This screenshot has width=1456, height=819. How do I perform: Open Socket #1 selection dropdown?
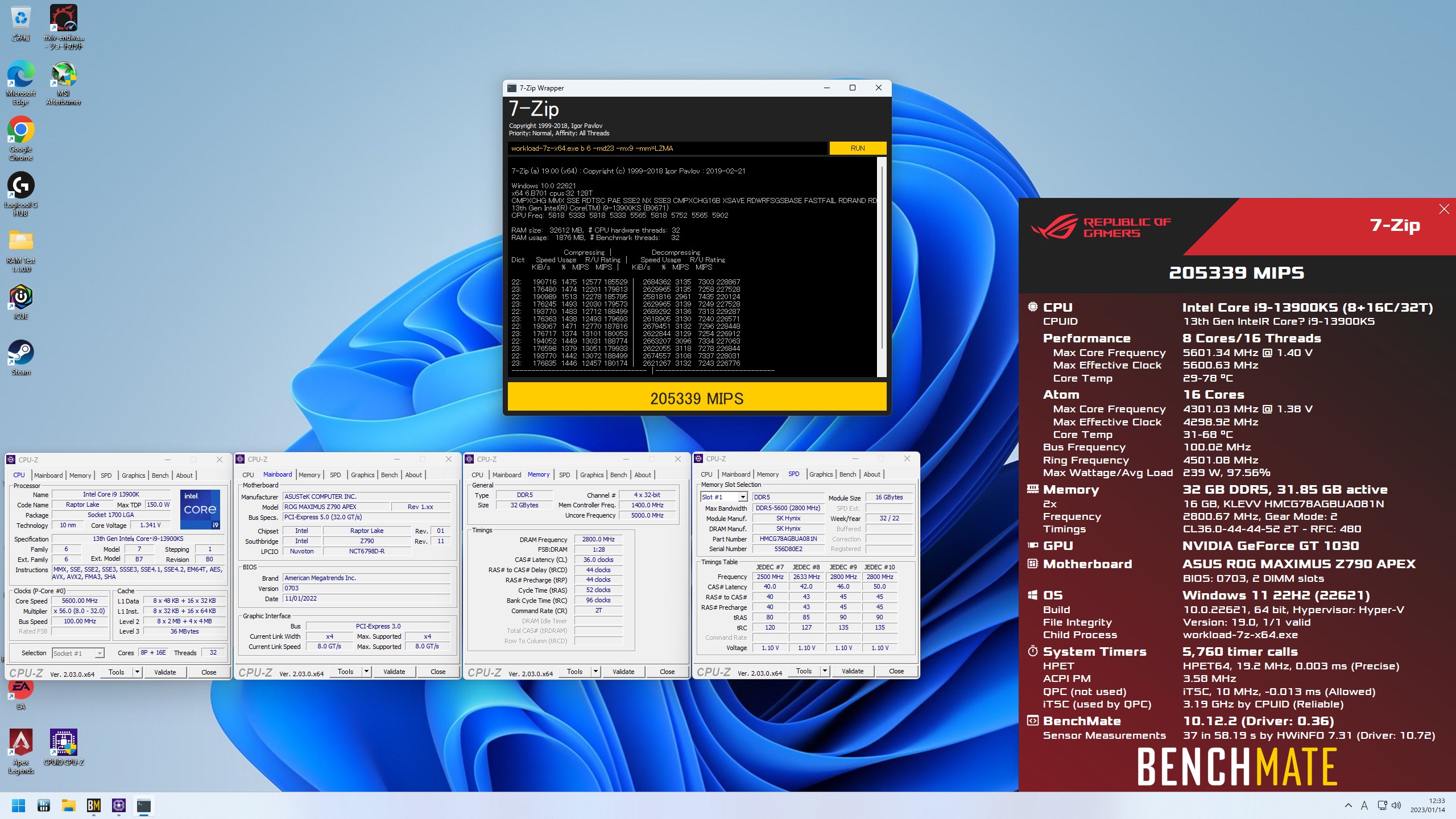tap(78, 653)
